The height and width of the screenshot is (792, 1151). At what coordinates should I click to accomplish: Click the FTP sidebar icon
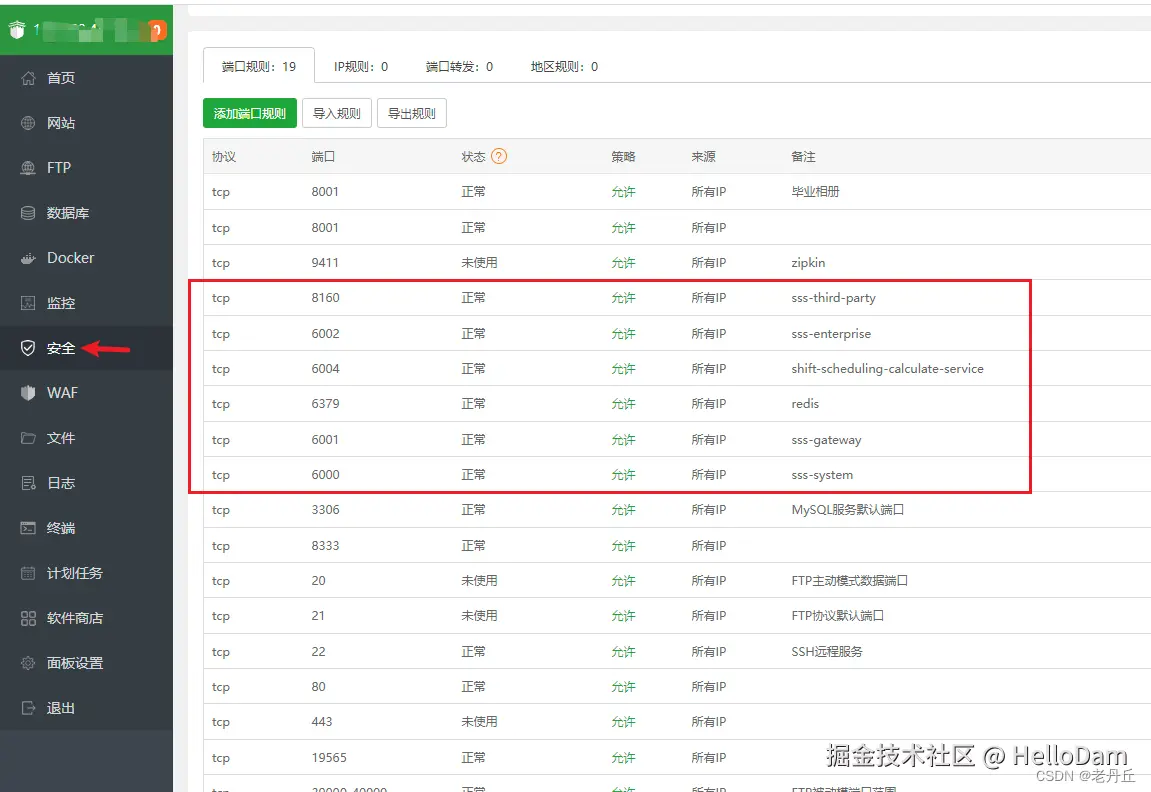[x=28, y=168]
